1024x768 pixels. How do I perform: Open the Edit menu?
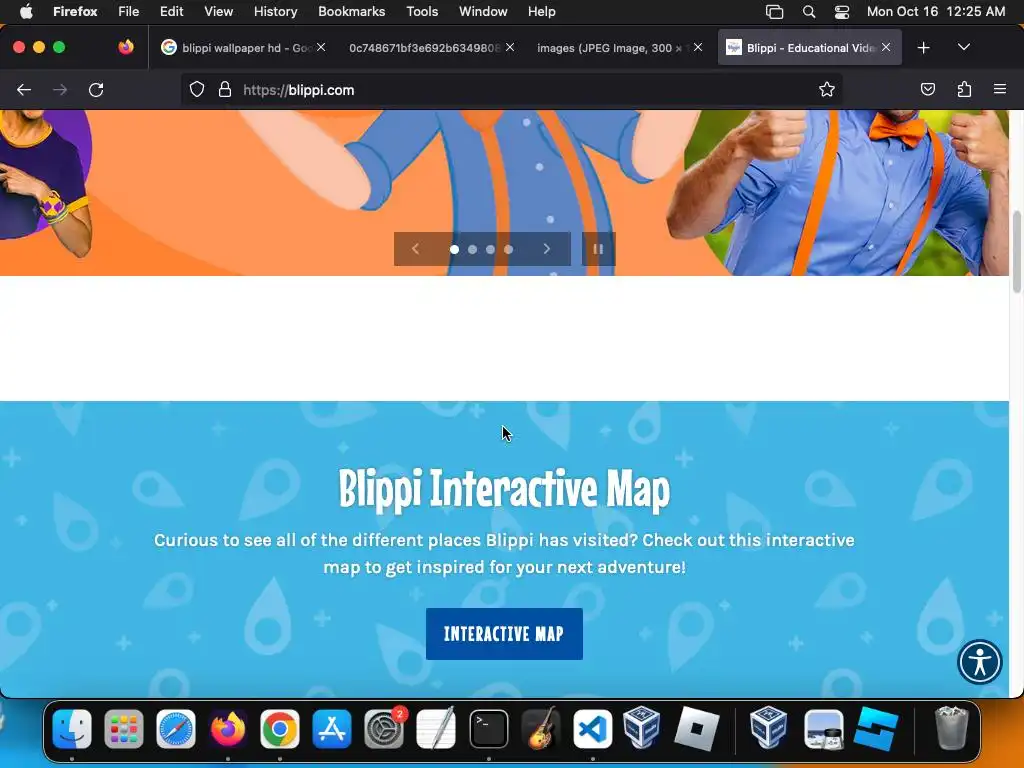tap(172, 11)
